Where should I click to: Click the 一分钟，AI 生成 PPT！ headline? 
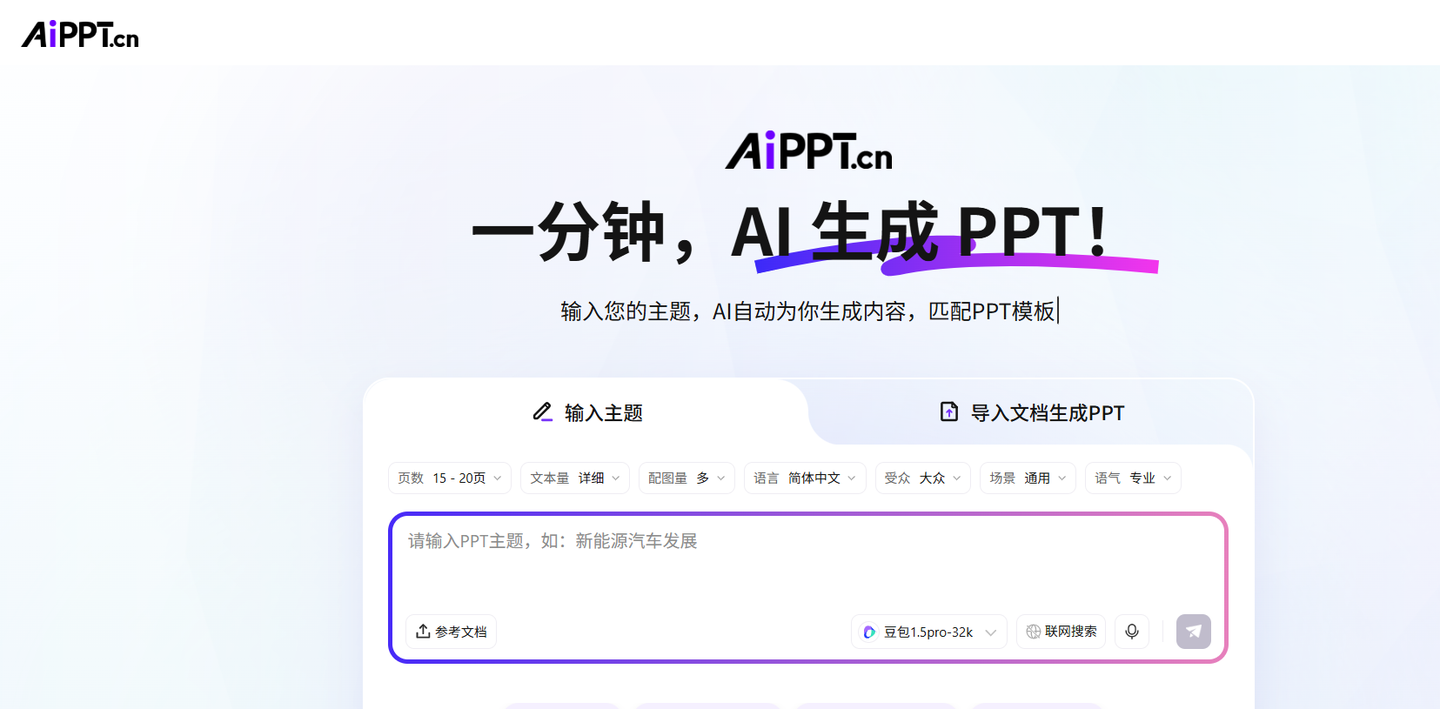point(791,232)
